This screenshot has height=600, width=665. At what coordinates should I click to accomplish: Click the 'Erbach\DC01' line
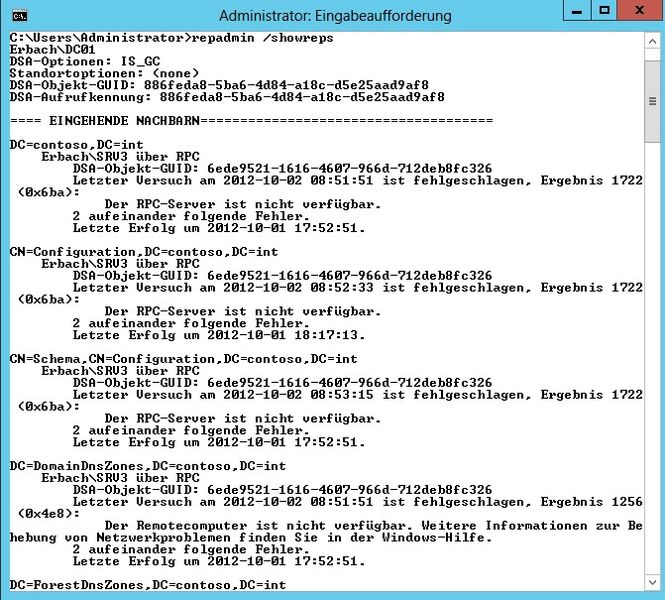click(53, 50)
